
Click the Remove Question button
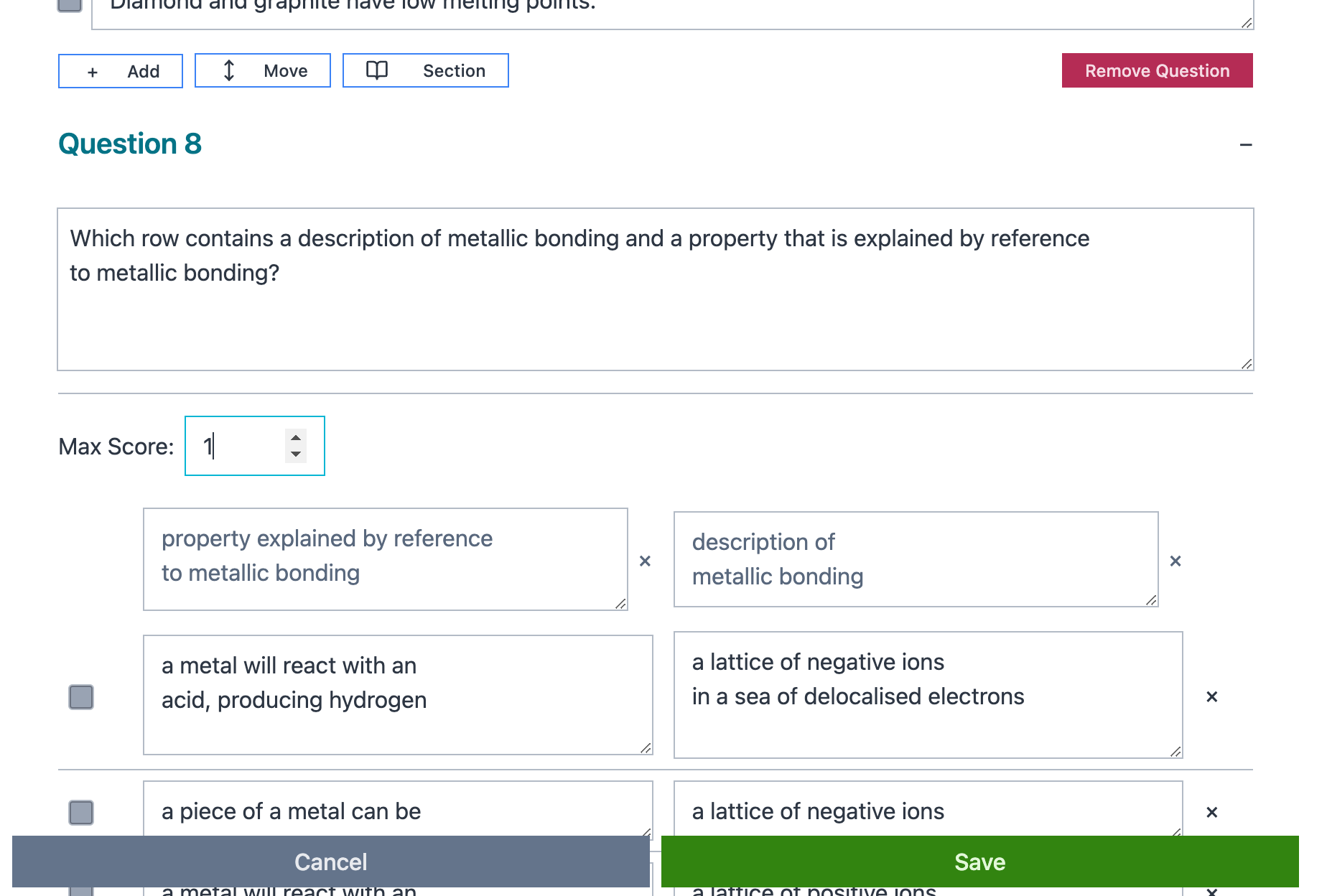[x=1157, y=70]
